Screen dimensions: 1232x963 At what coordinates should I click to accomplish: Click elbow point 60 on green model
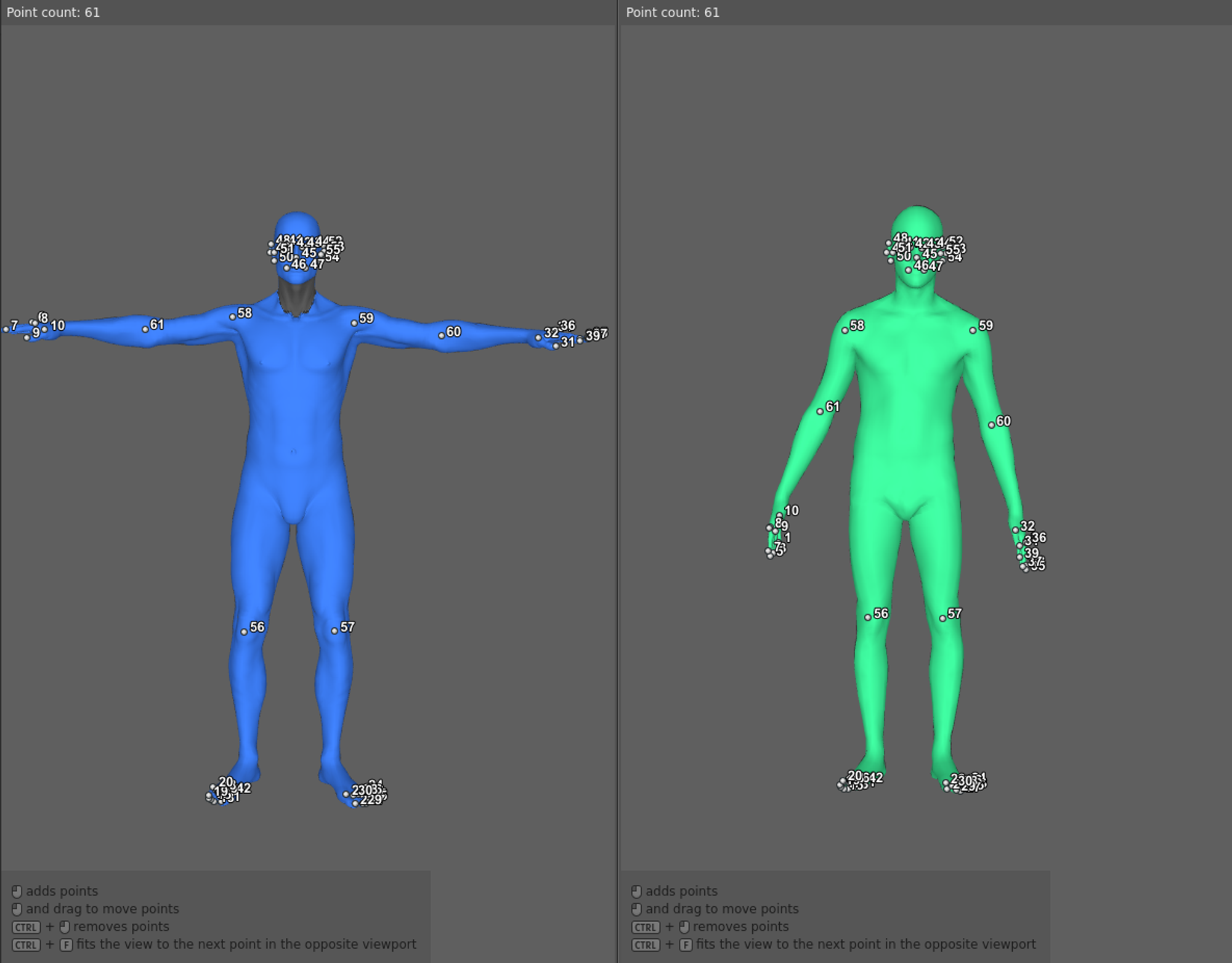(991, 425)
